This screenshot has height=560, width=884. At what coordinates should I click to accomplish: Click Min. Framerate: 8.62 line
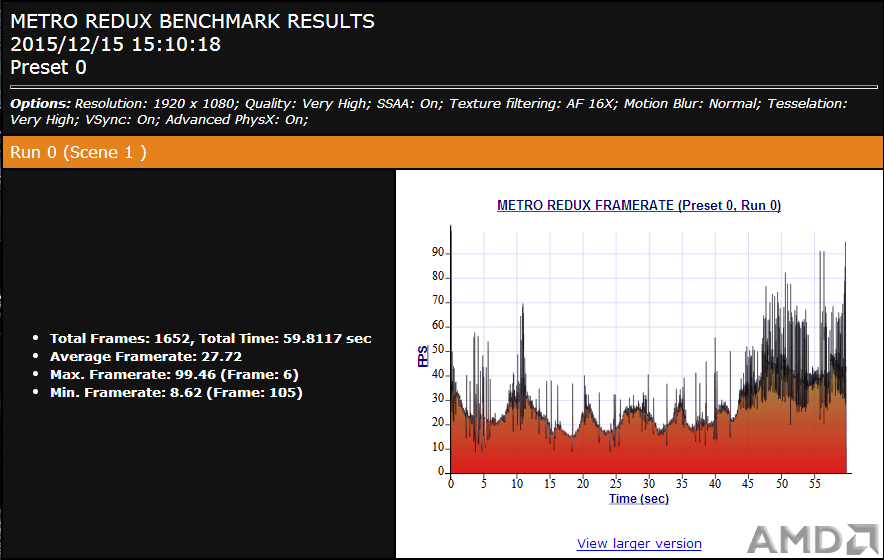[176, 393]
